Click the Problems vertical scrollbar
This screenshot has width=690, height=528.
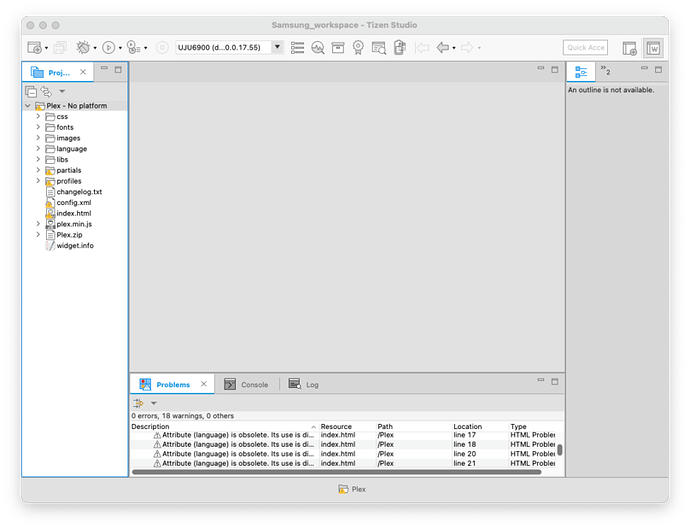tap(560, 450)
